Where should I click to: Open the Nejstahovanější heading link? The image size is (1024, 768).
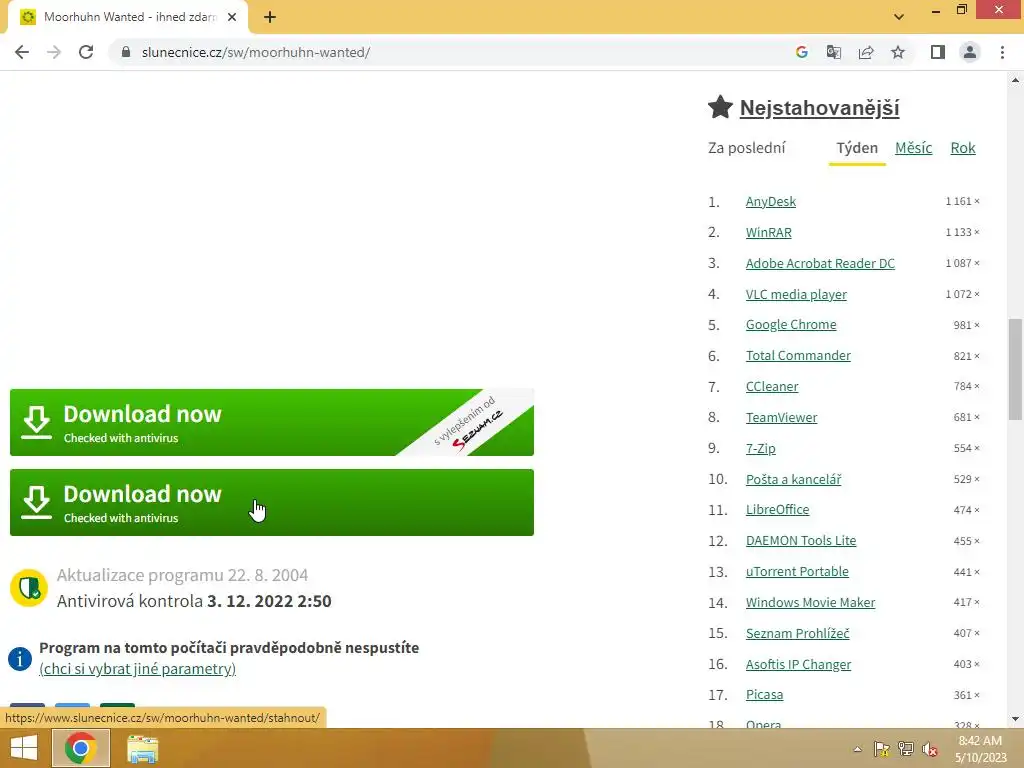point(819,108)
